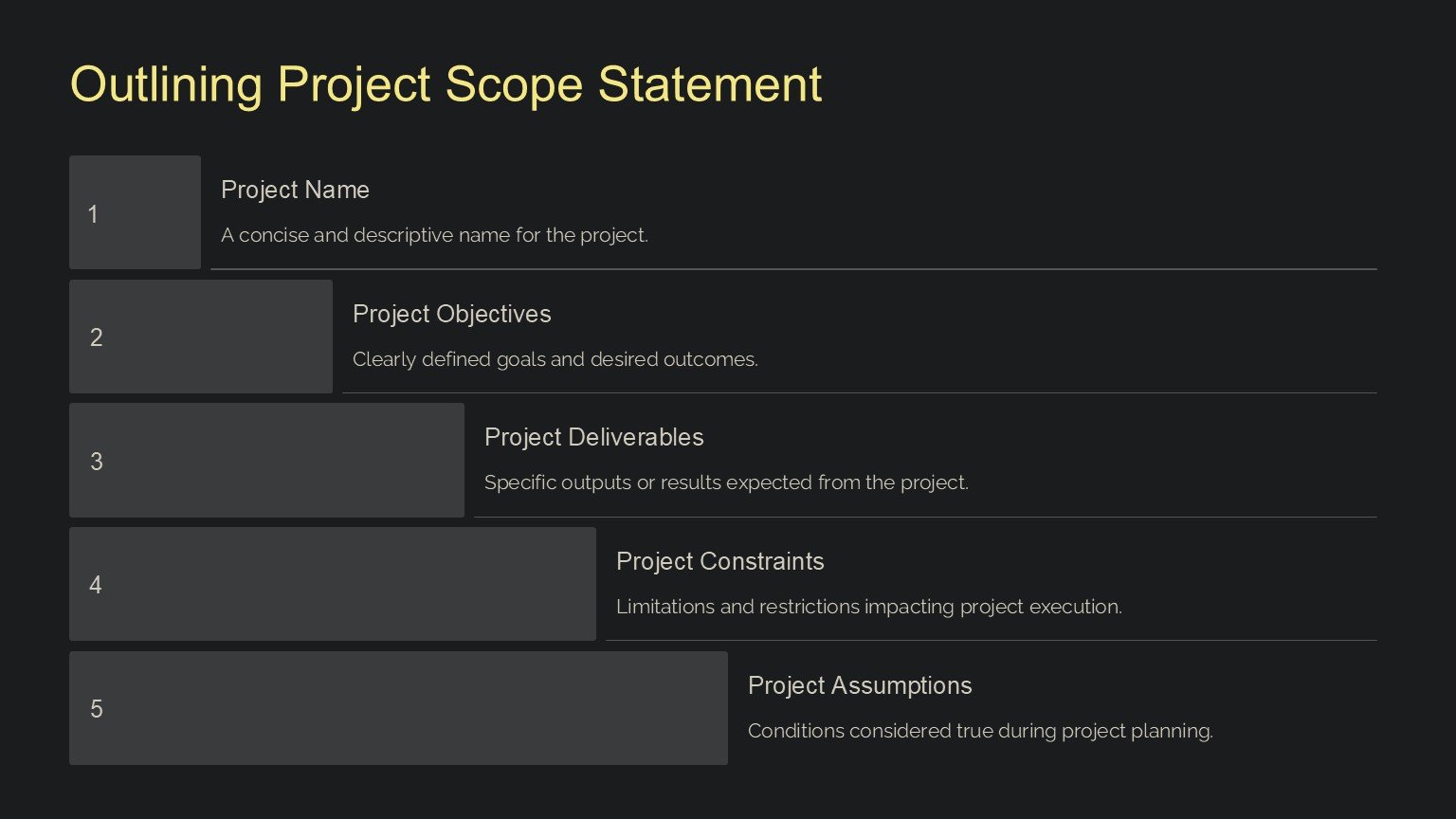Click the "Project Name" heading

click(x=295, y=190)
